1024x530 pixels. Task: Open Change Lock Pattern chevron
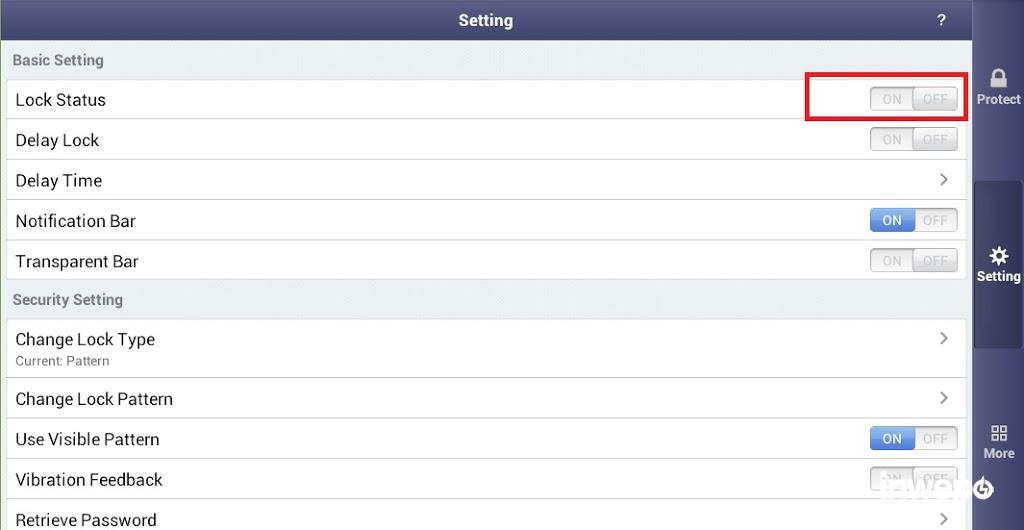(943, 398)
